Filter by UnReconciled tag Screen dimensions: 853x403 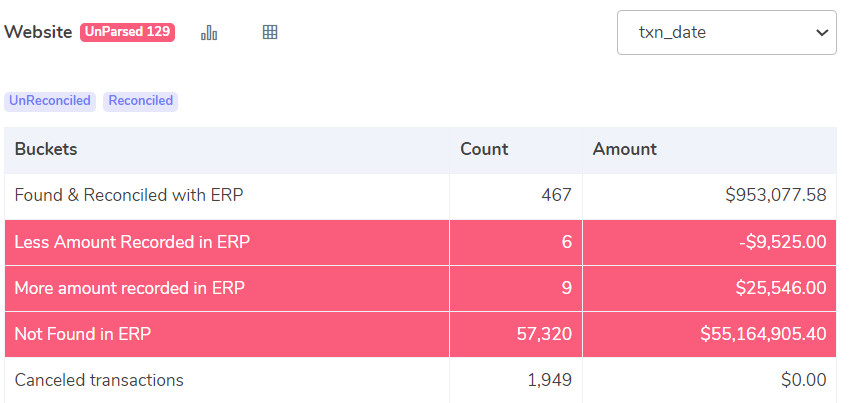click(x=50, y=101)
